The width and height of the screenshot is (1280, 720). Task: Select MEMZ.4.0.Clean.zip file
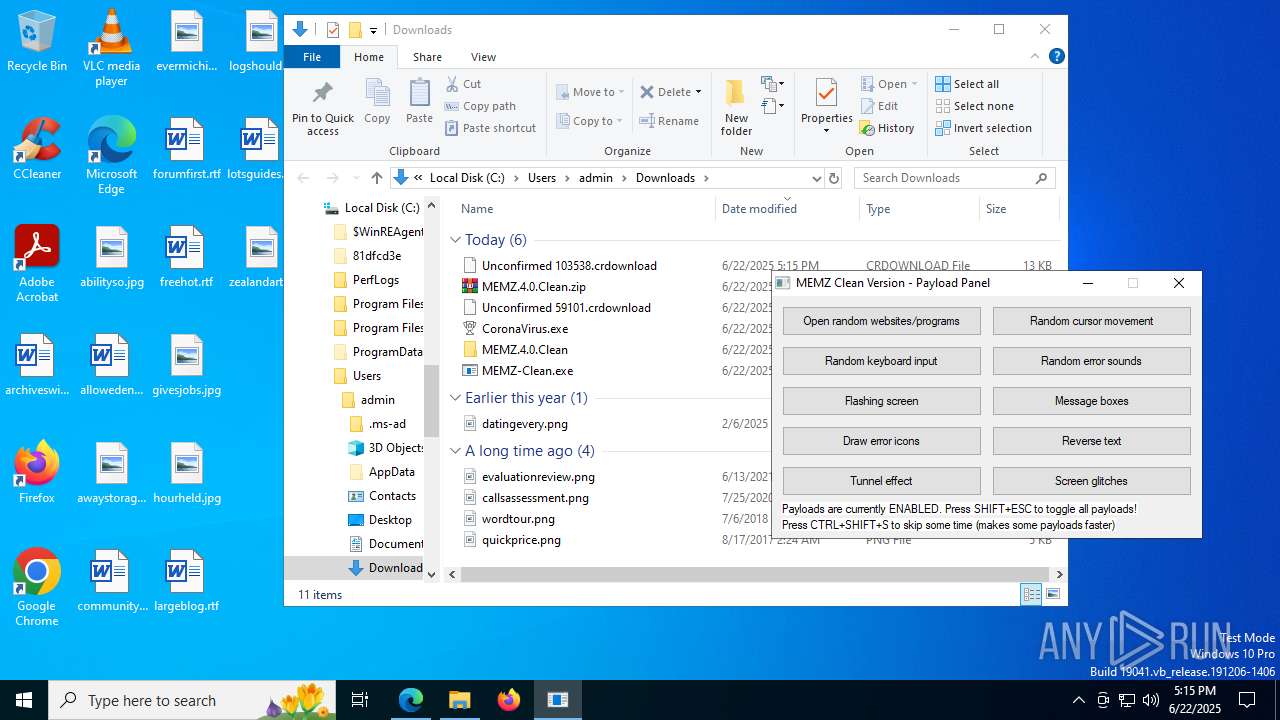533,287
